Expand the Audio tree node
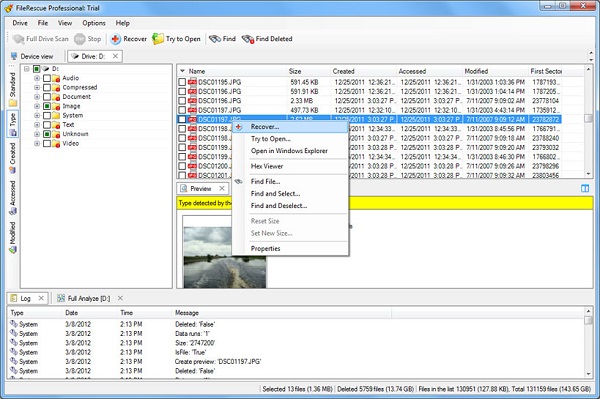The image size is (600, 399). coord(37,78)
